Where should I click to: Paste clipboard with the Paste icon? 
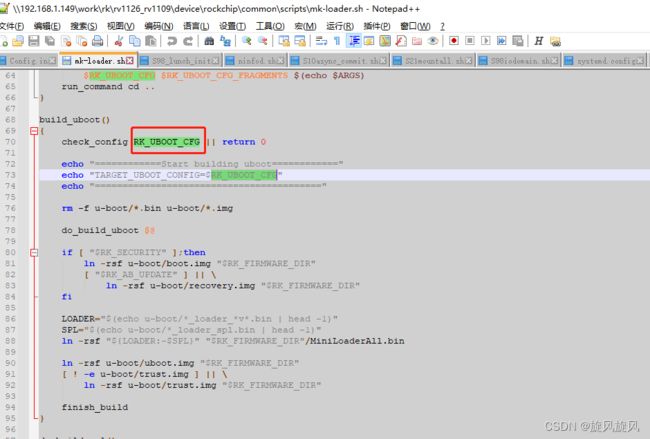point(151,41)
